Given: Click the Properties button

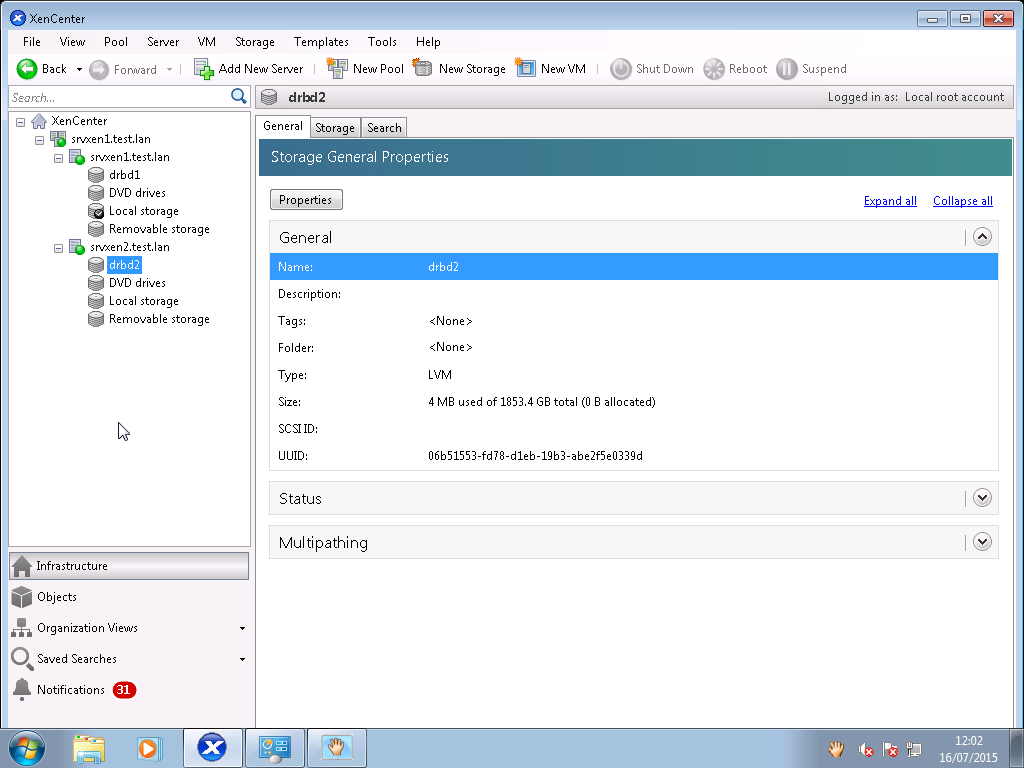Looking at the screenshot, I should [x=306, y=200].
